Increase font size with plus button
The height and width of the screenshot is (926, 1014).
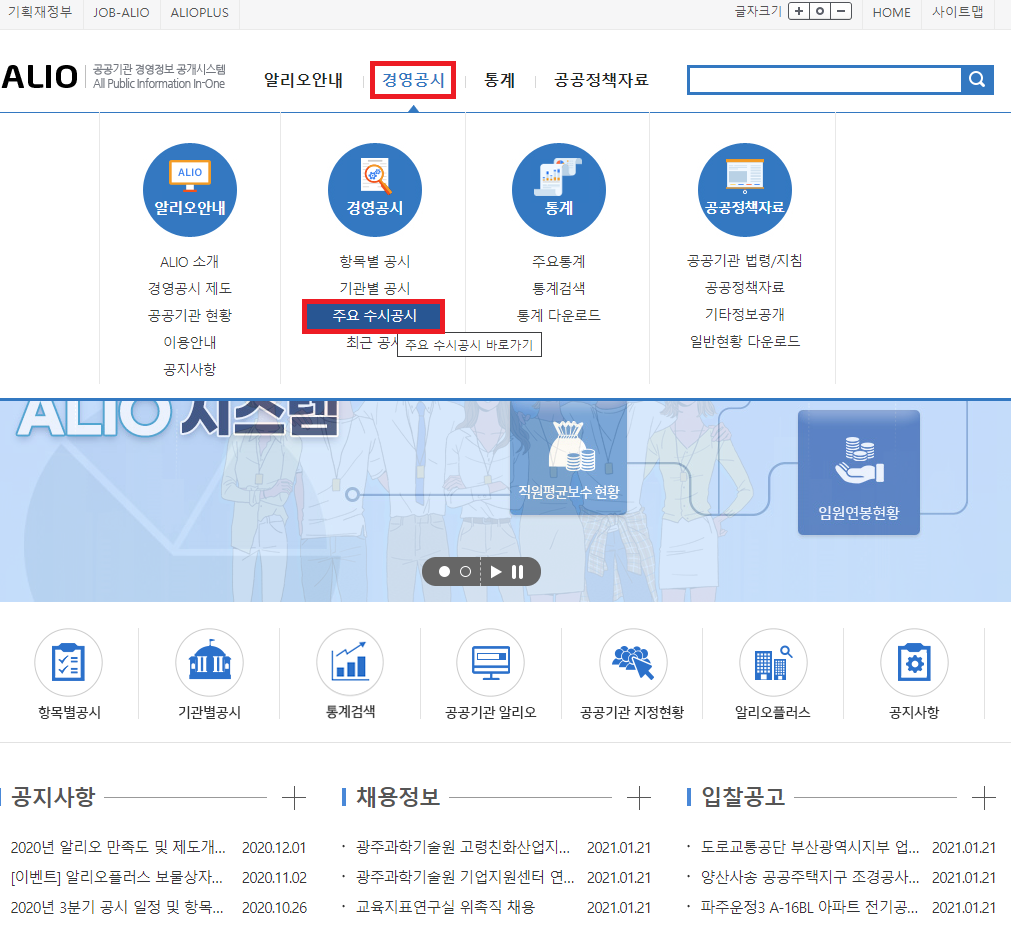799,12
